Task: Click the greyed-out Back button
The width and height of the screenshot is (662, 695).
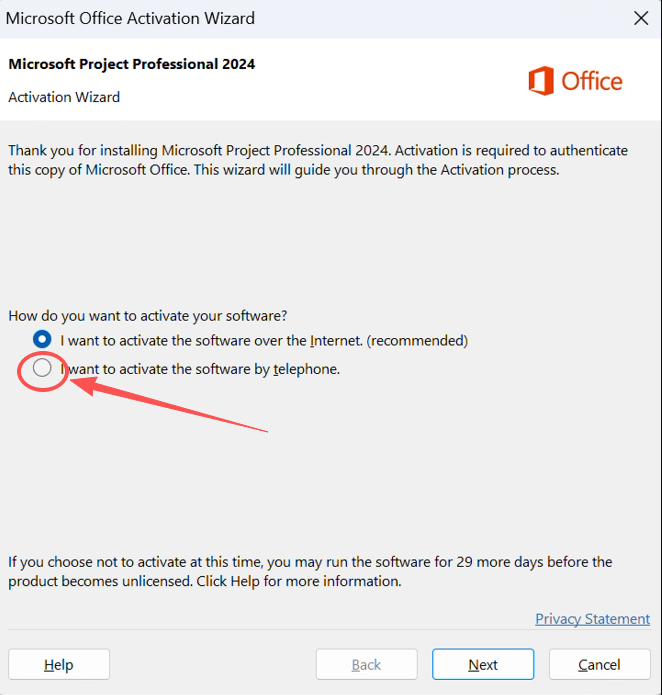Action: coord(366,664)
